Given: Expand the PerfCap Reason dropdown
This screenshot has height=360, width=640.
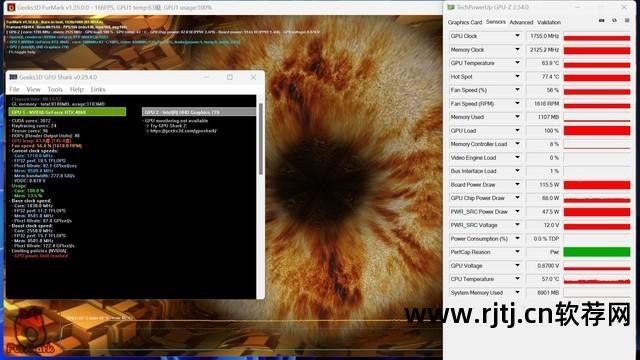Looking at the screenshot, I should 517,252.
